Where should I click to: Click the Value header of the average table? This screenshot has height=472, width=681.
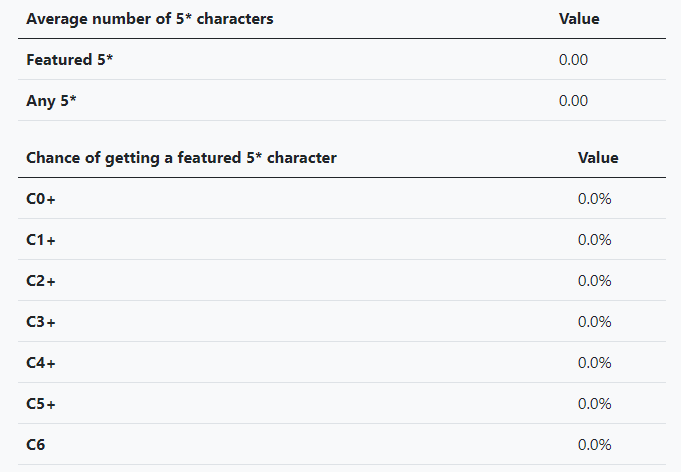click(579, 19)
